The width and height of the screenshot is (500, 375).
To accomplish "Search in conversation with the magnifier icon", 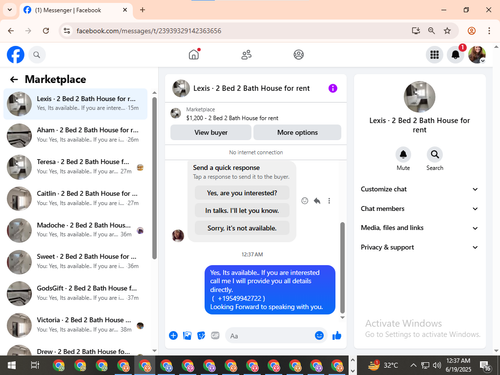I will coord(435,154).
